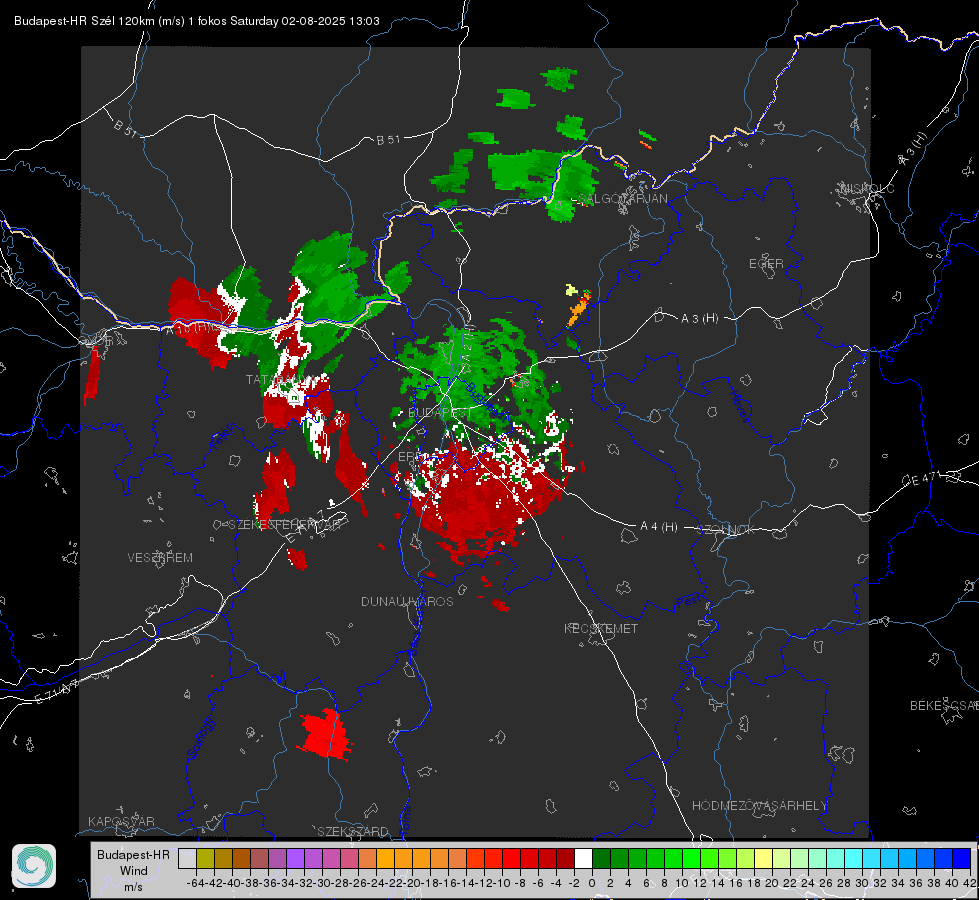
Task: Click the swirl logo icon beside the legend
Action: [x=34, y=866]
